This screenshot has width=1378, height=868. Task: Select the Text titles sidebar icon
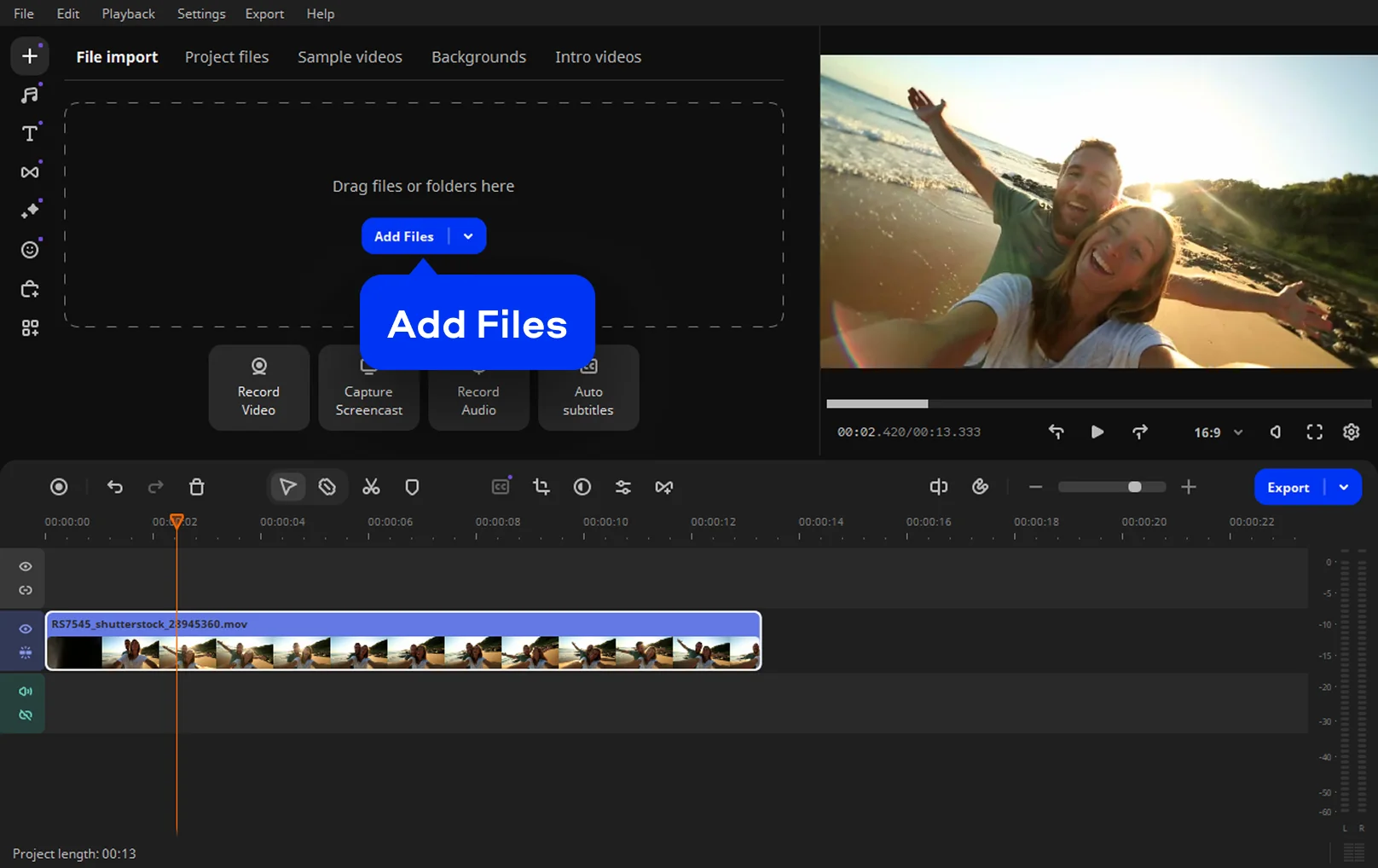30,134
